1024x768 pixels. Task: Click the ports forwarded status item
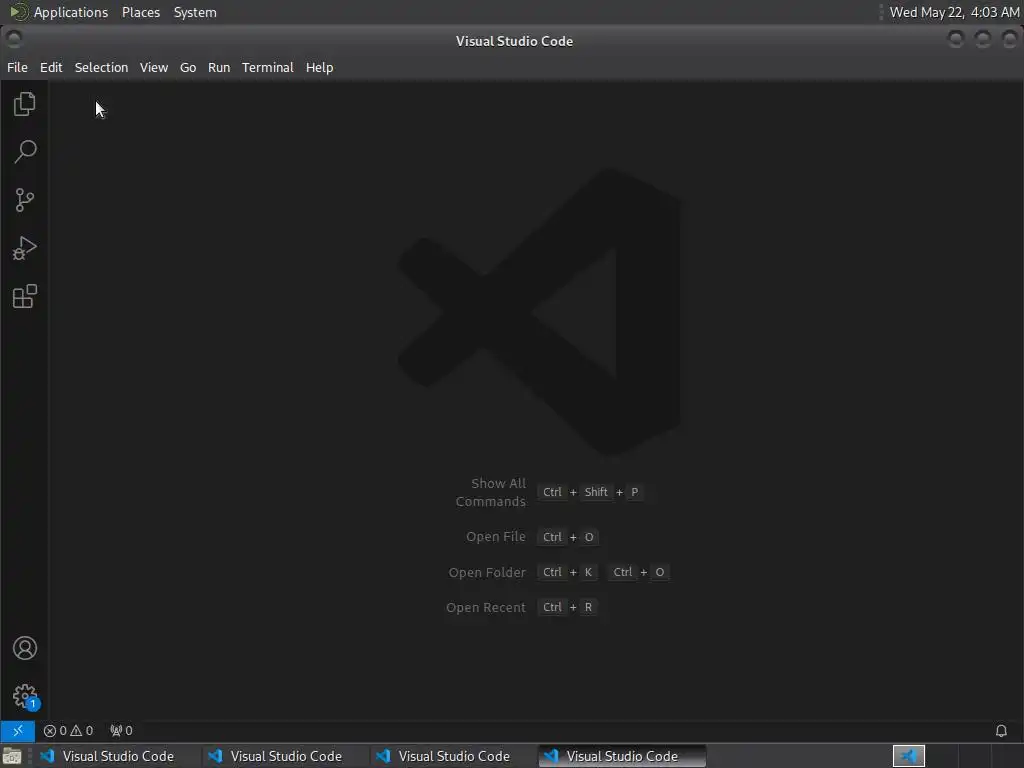tap(121, 730)
